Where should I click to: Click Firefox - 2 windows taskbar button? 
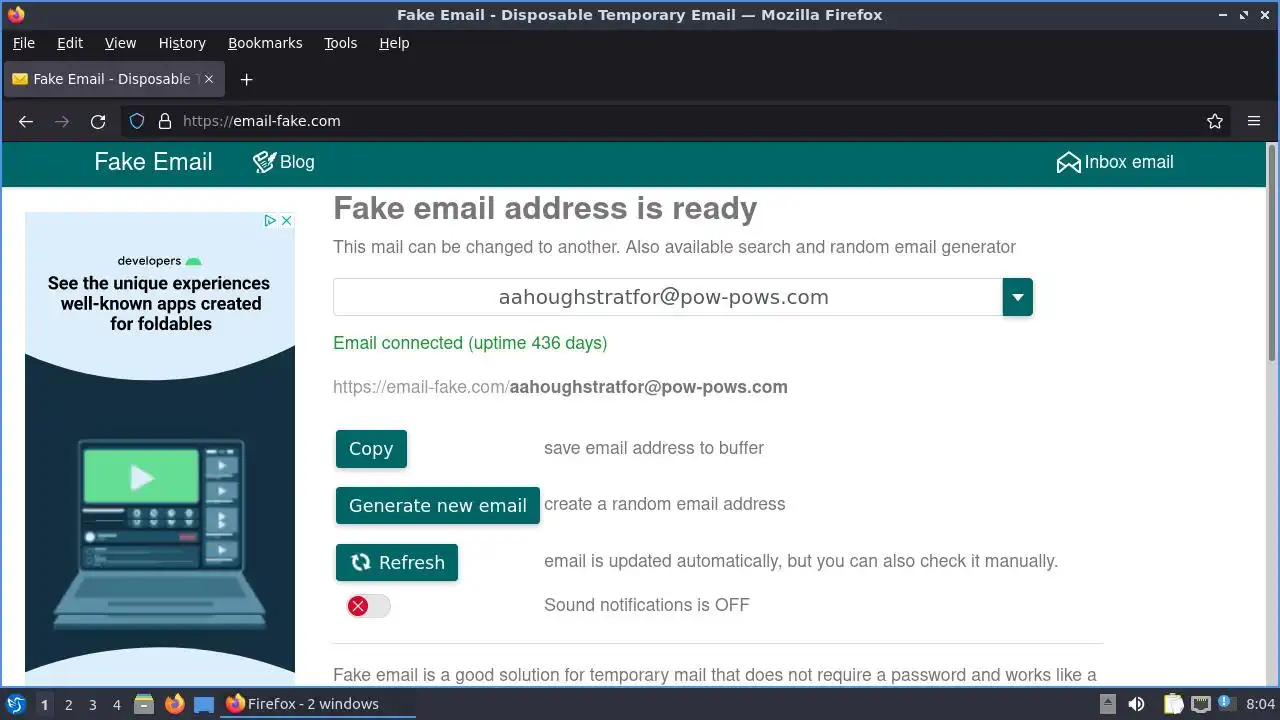coord(318,704)
